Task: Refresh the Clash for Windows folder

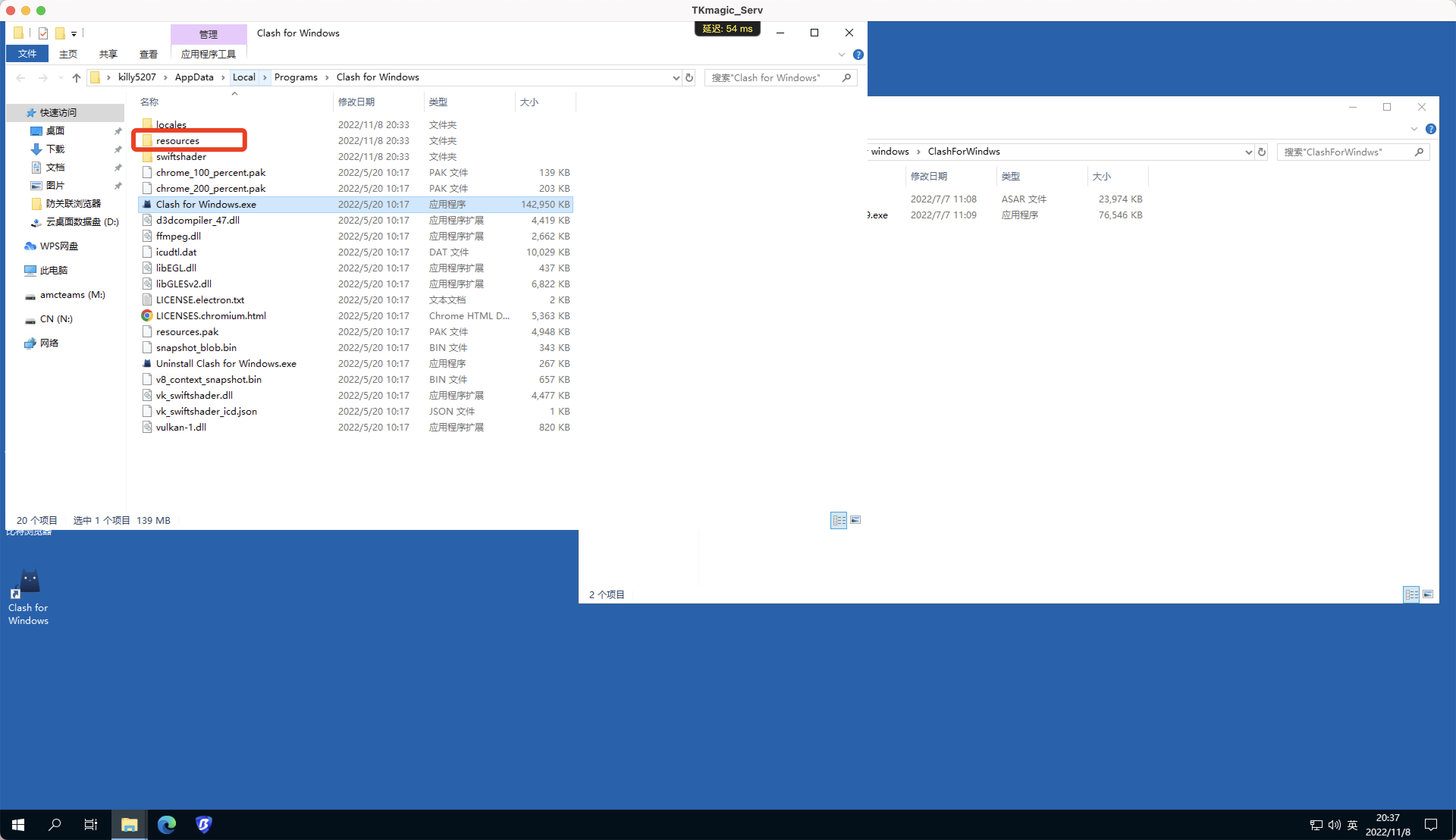Action: click(x=689, y=77)
